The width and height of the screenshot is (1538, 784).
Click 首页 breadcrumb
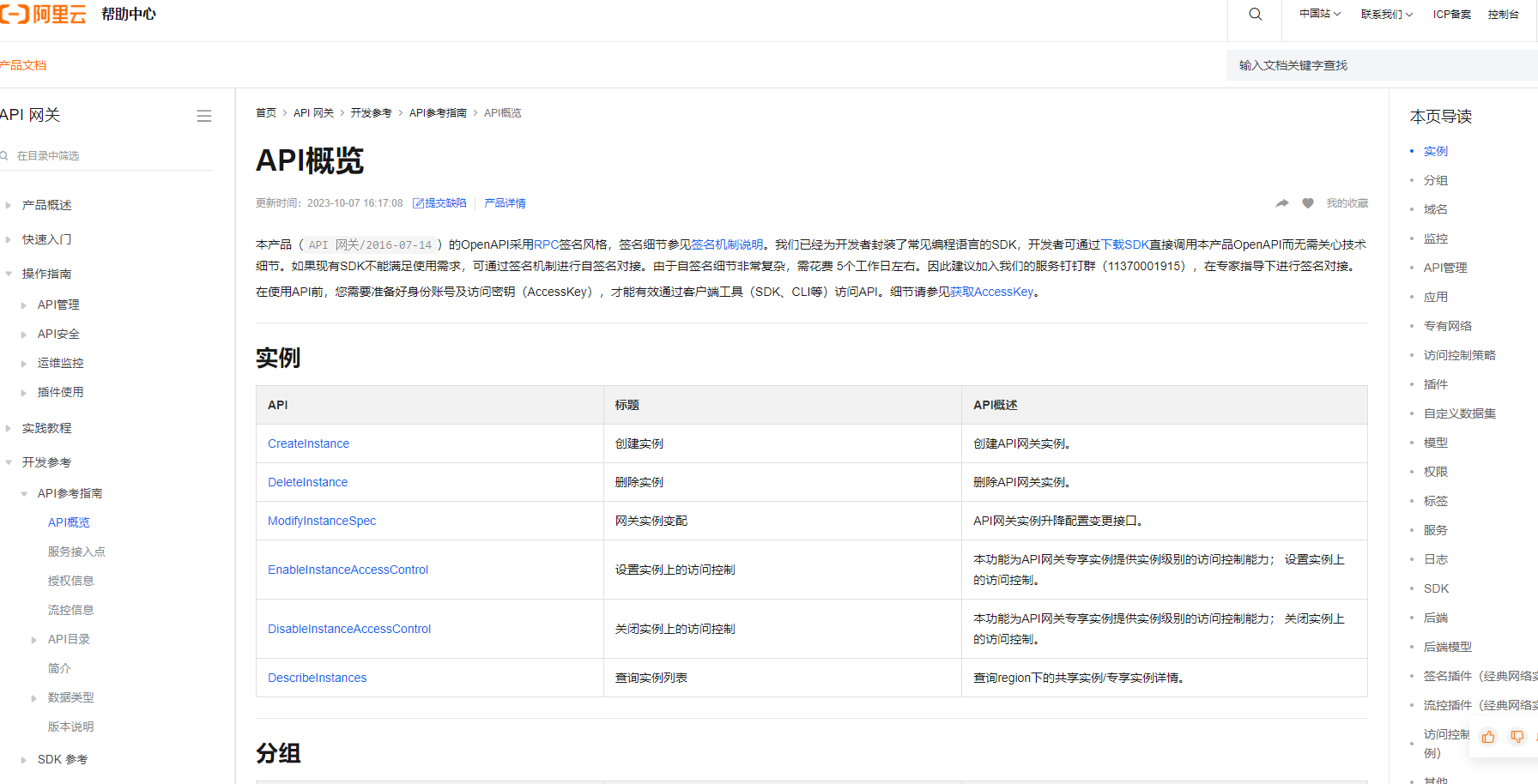[266, 112]
